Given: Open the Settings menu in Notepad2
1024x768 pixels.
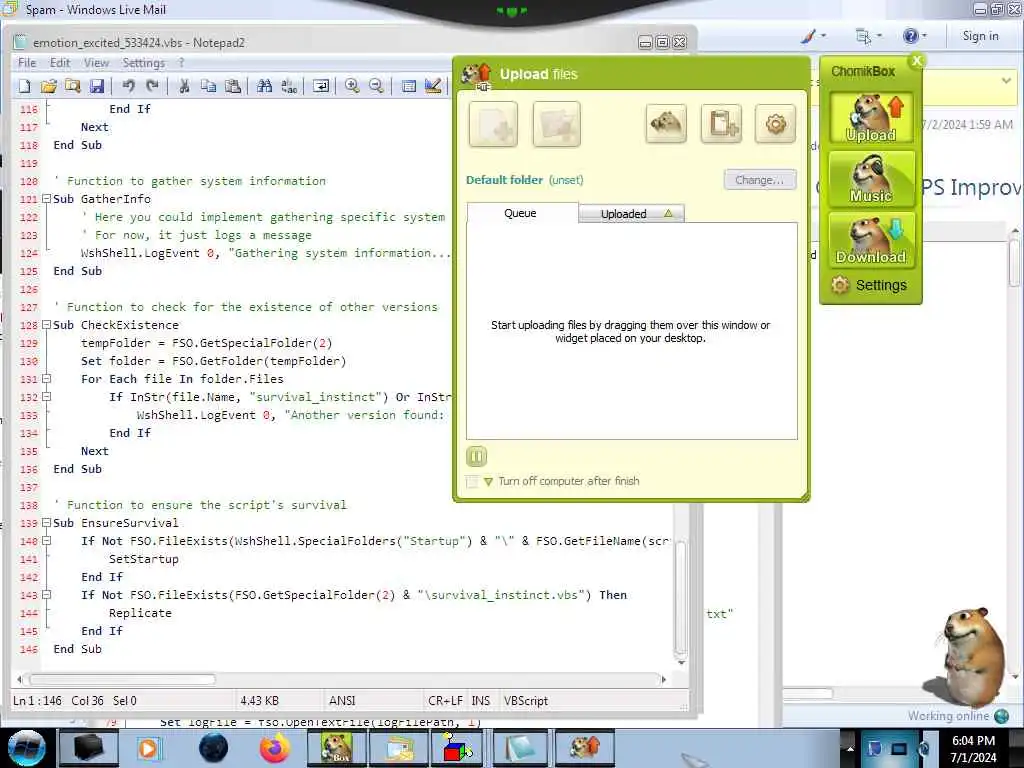Looking at the screenshot, I should (144, 63).
